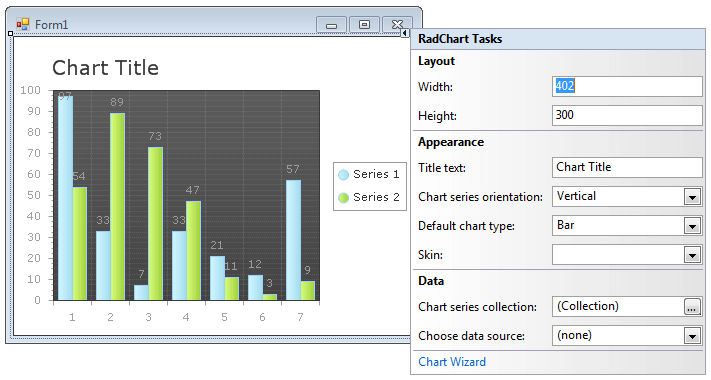Click the '(none)' data source value
Image resolution: width=711 pixels, height=380 pixels.
tap(574, 336)
